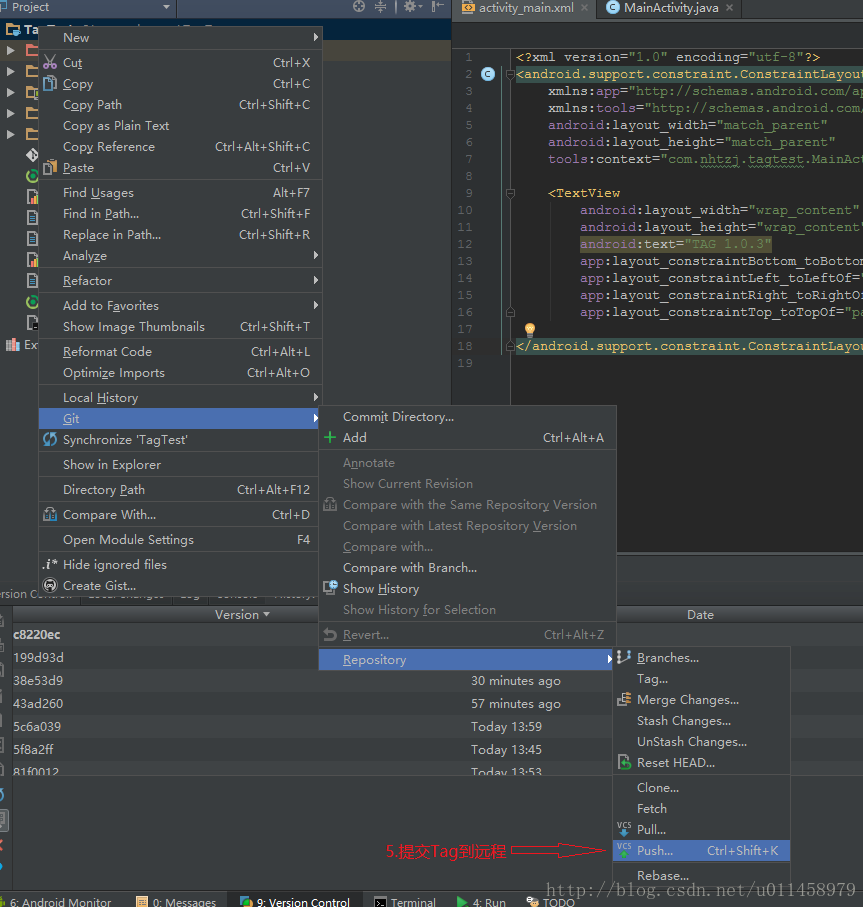The image size is (863, 907).
Task: Choose Tag... from the Repository submenu
Action: [652, 679]
